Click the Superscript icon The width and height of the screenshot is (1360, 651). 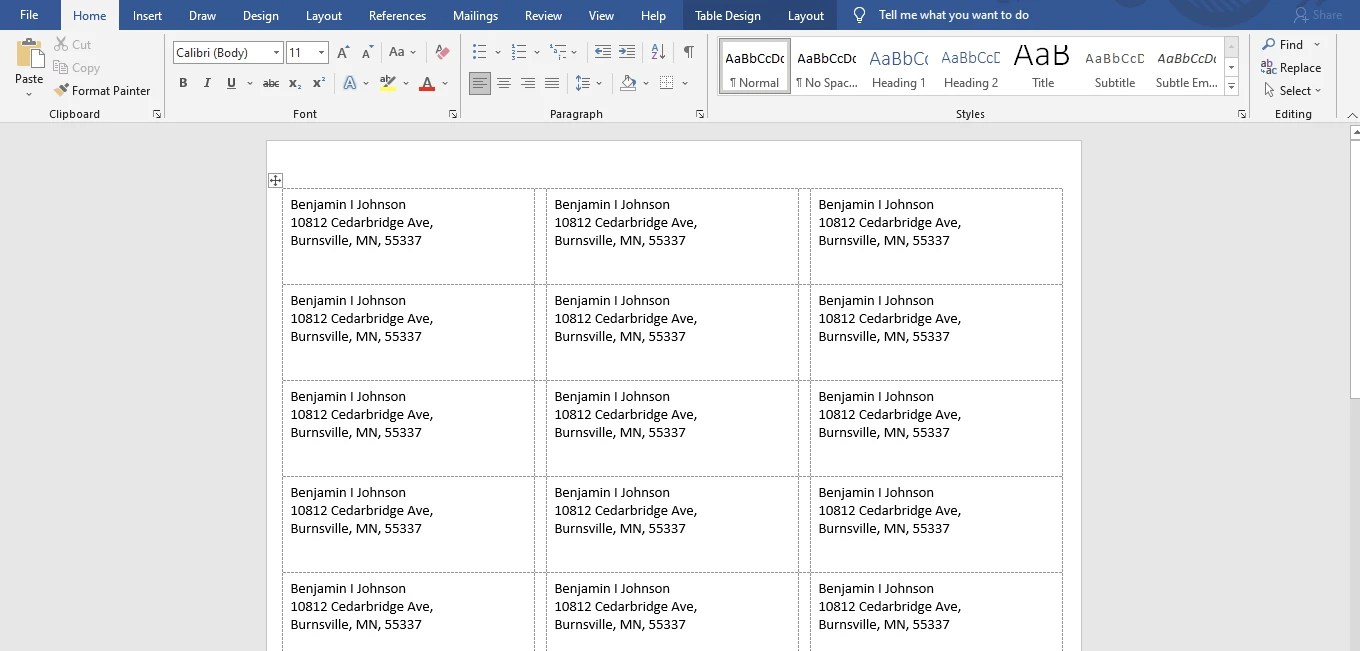pos(318,83)
